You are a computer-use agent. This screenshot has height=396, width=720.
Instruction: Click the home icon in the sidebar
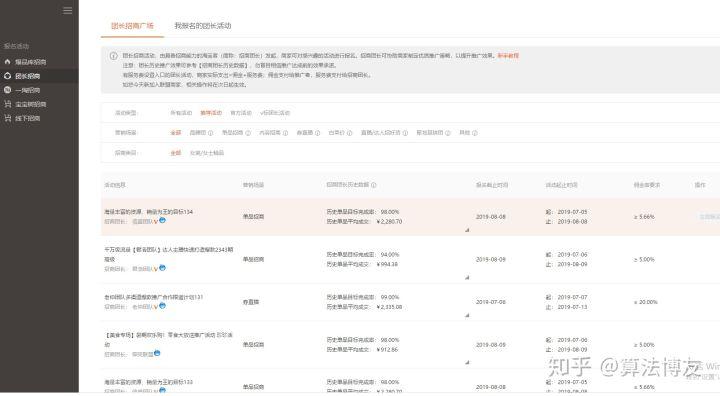pos(7,62)
